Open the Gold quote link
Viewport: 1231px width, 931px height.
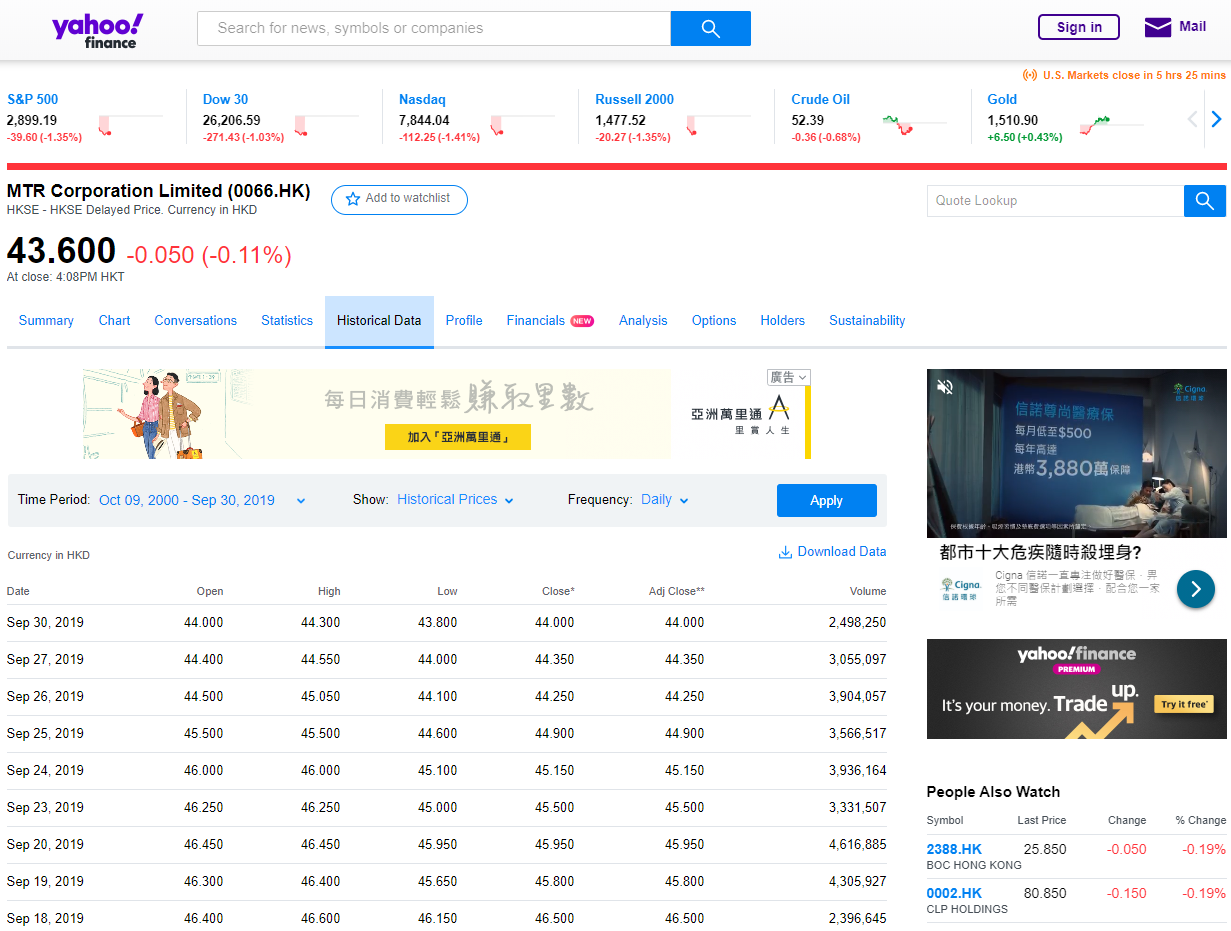(1002, 99)
